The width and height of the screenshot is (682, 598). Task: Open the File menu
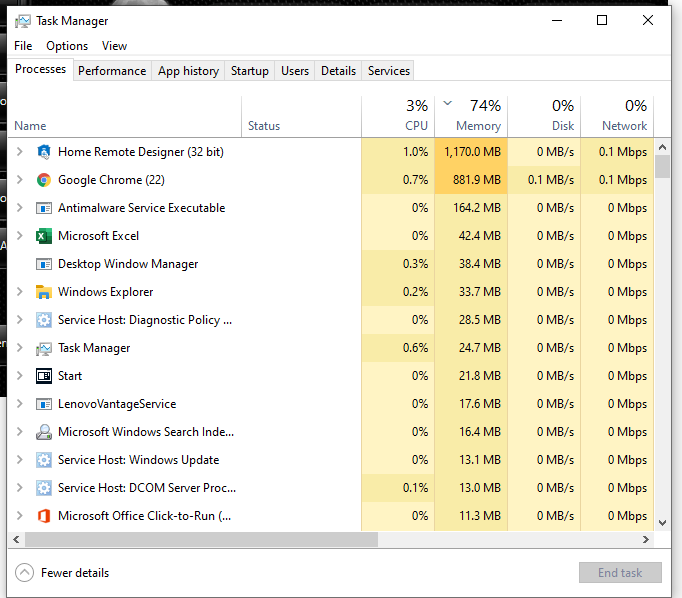tap(23, 46)
